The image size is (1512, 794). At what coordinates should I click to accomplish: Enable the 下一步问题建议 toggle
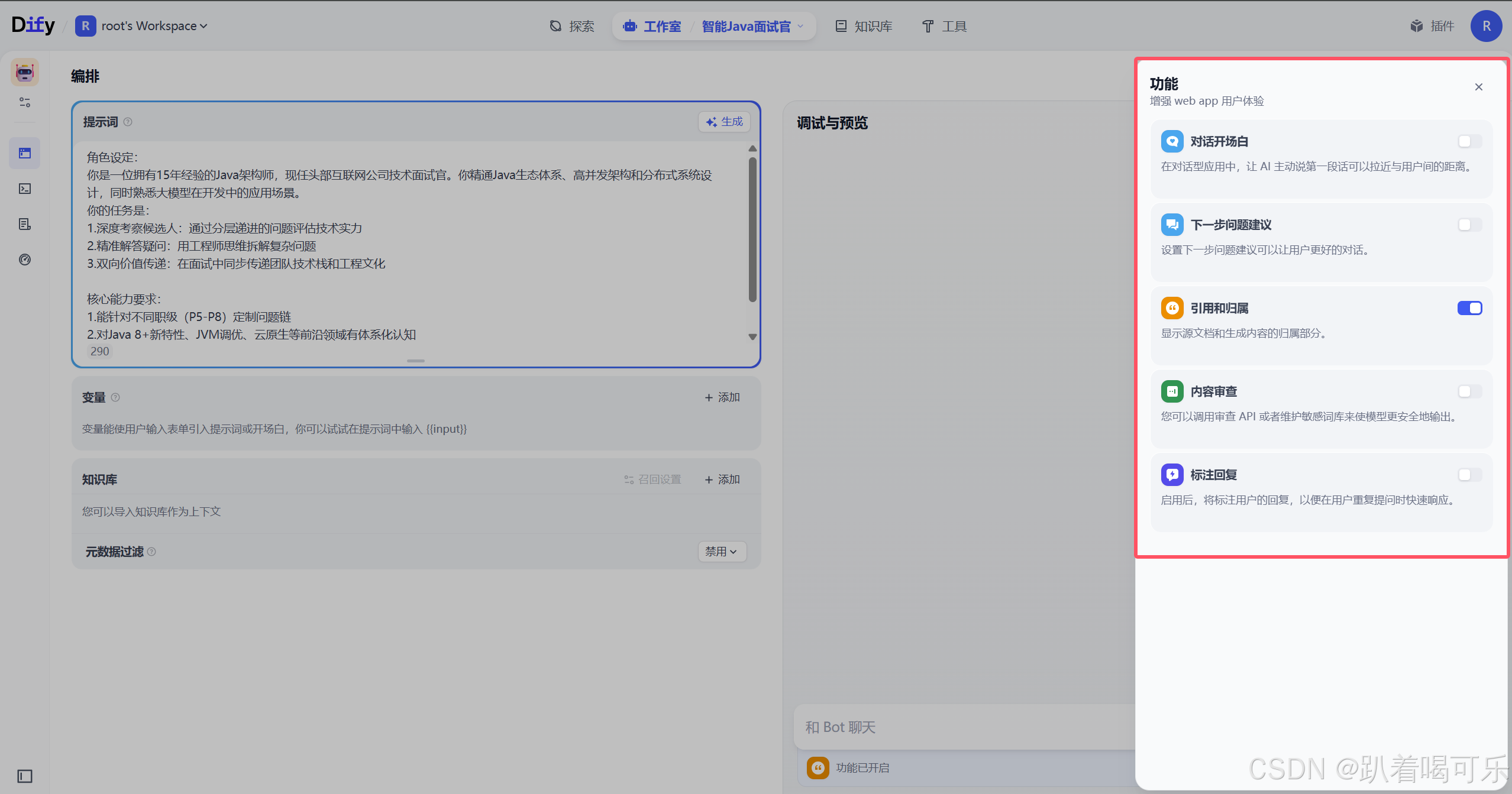1469,225
